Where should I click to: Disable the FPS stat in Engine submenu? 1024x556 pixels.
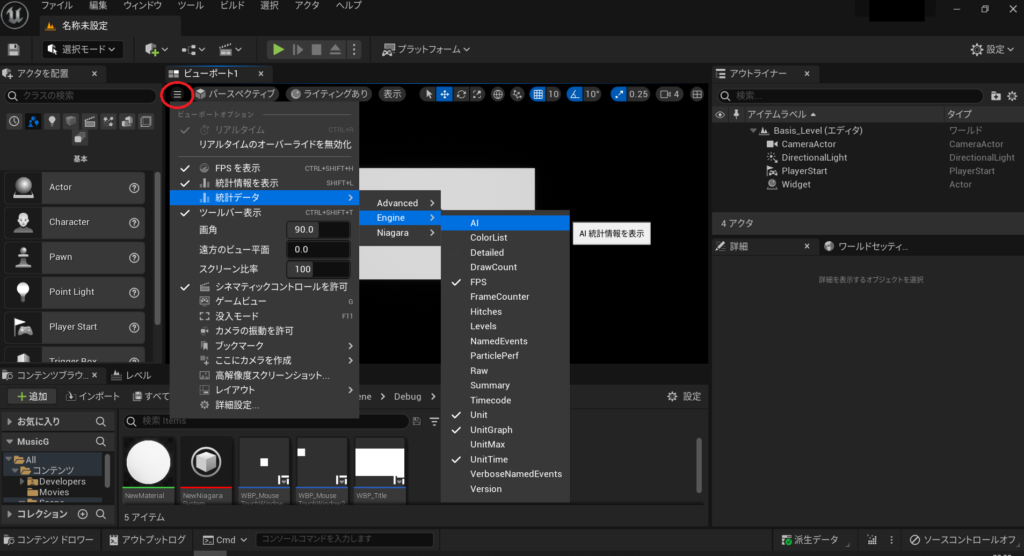[x=479, y=282]
